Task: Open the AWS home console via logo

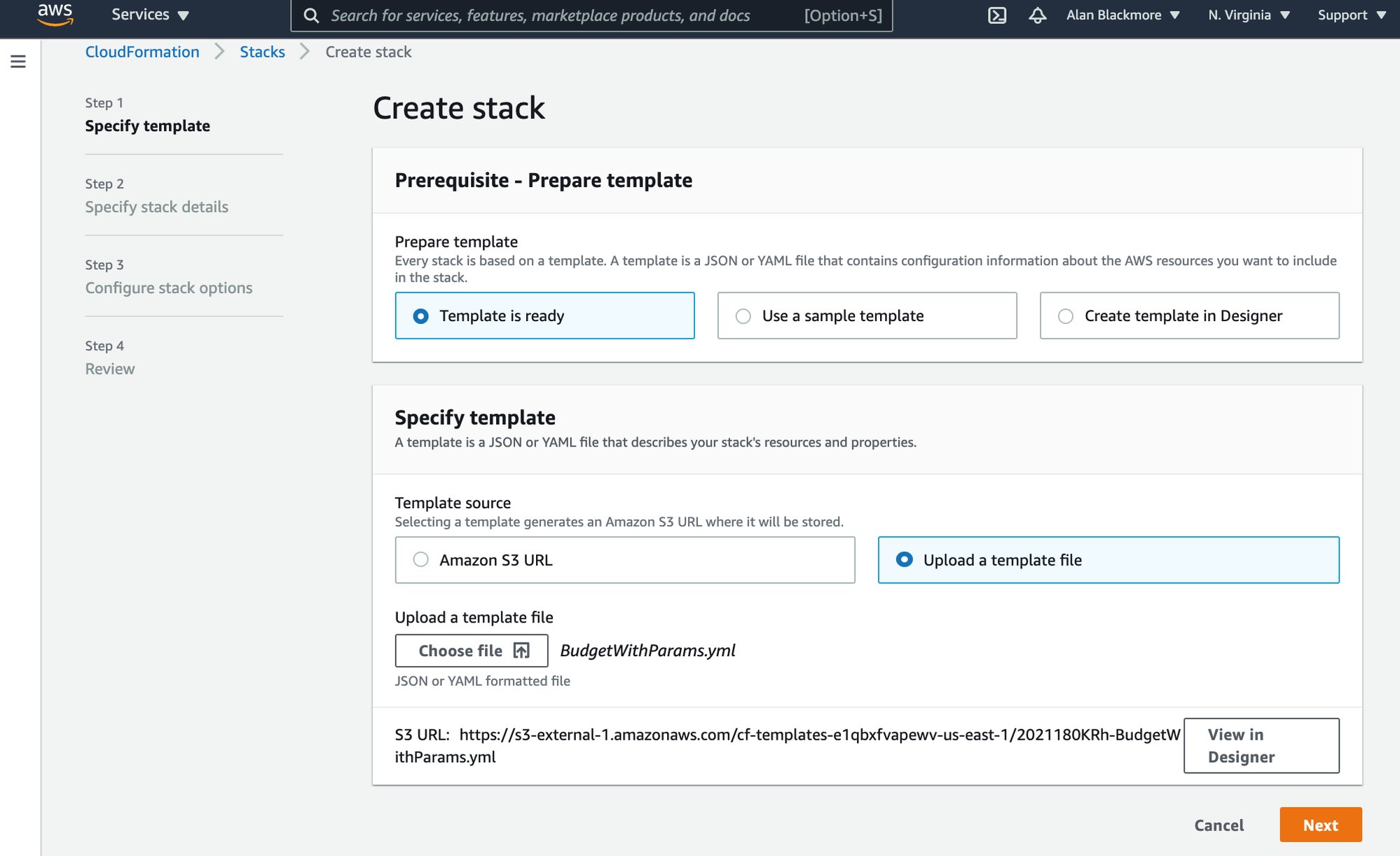Action: 54,14
